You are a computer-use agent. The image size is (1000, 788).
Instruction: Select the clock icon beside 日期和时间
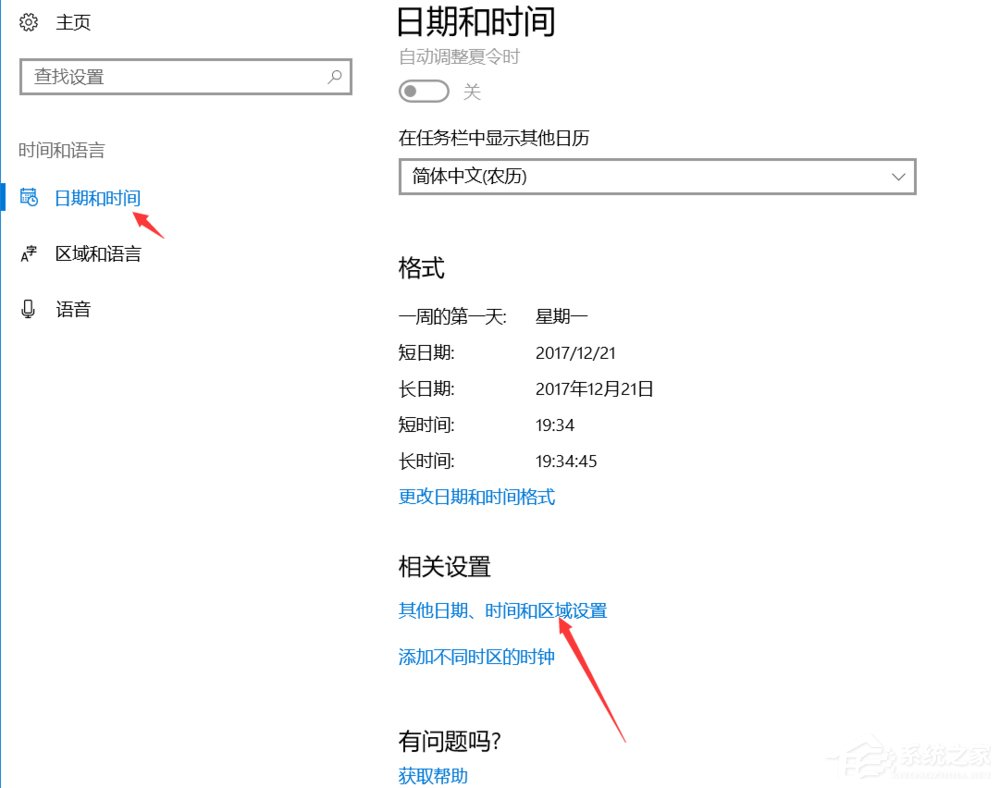(28, 197)
